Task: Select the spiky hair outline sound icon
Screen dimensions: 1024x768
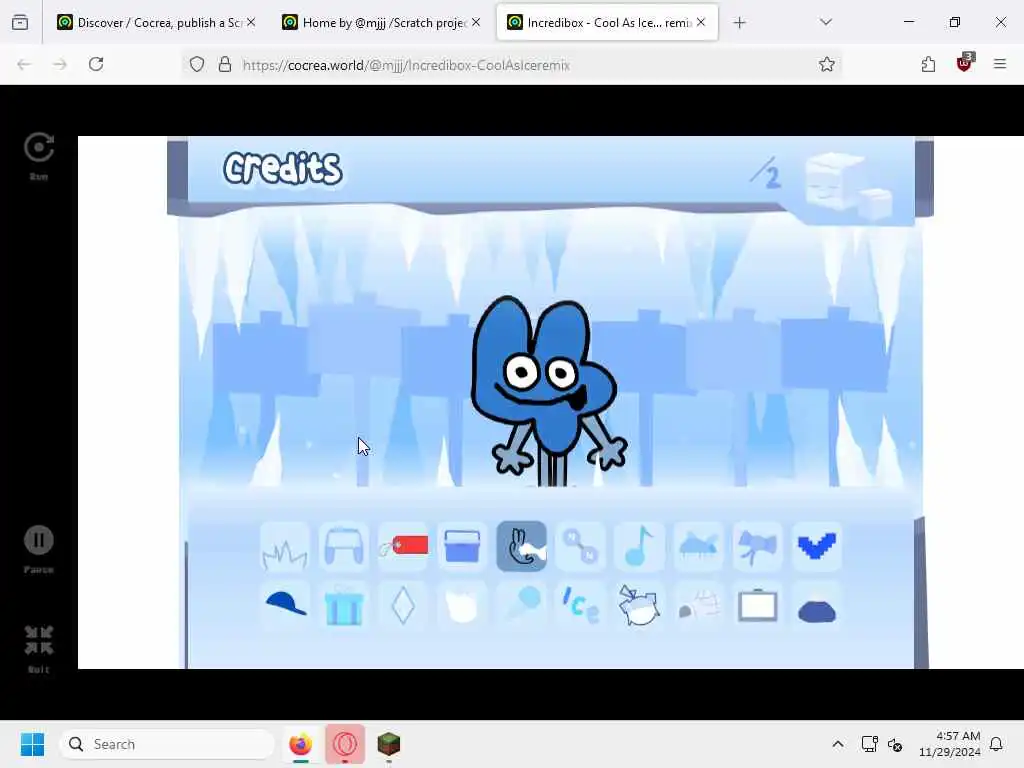Action: coord(285,547)
